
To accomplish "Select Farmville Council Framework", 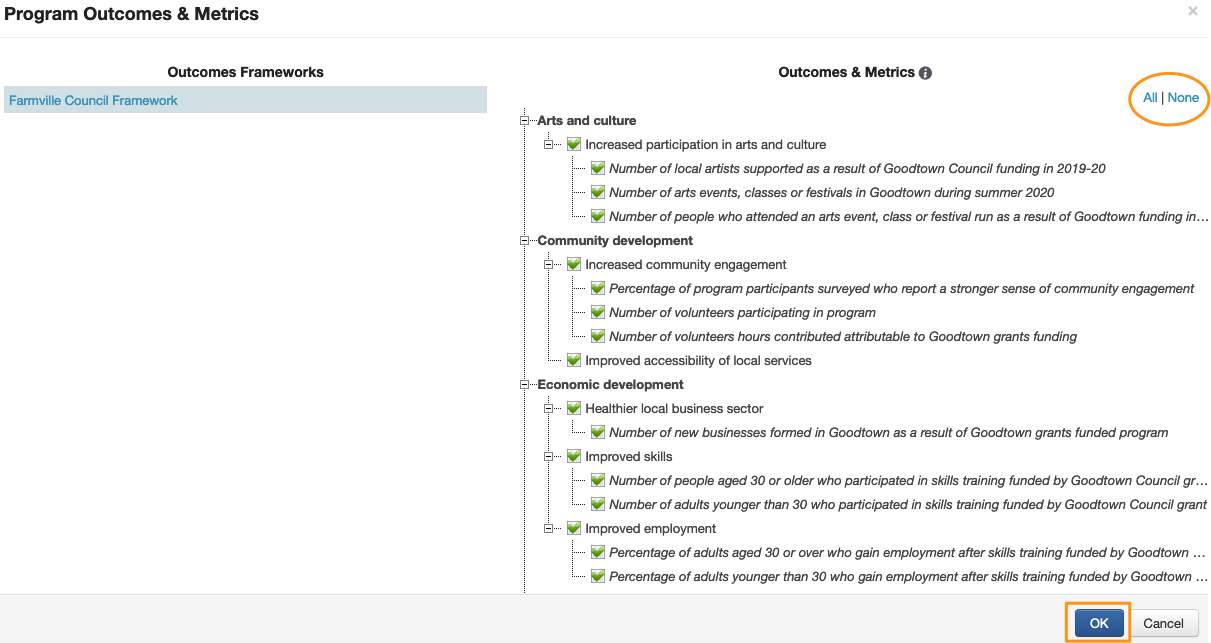I will point(93,101).
